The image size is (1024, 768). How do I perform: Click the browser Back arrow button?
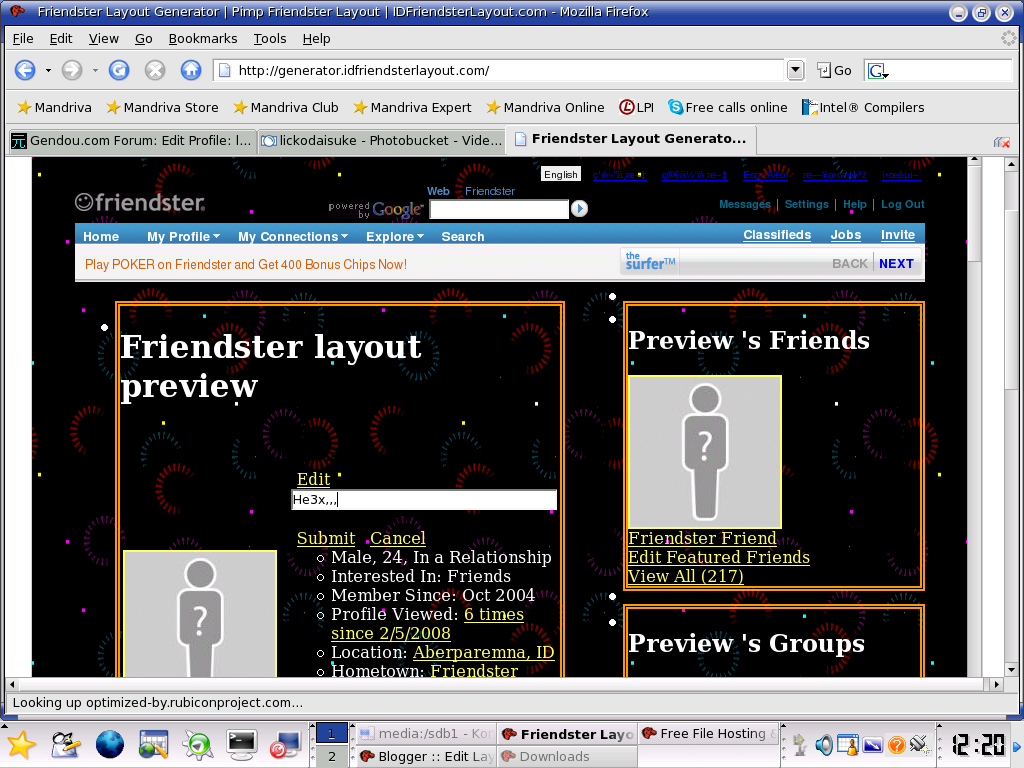coord(25,70)
